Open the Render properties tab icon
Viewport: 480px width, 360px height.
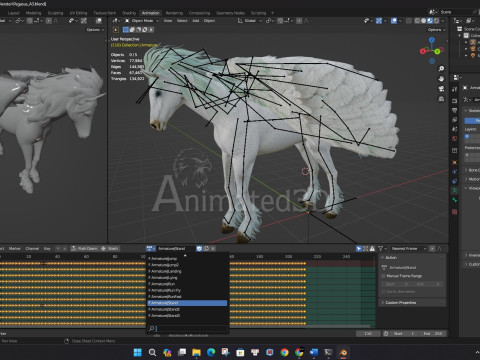455,101
